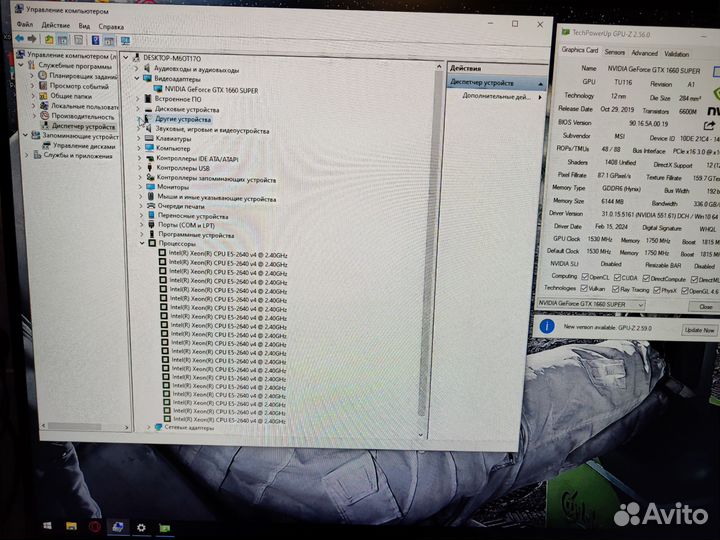Click the Очереди печати printer icon

[x=151, y=206]
